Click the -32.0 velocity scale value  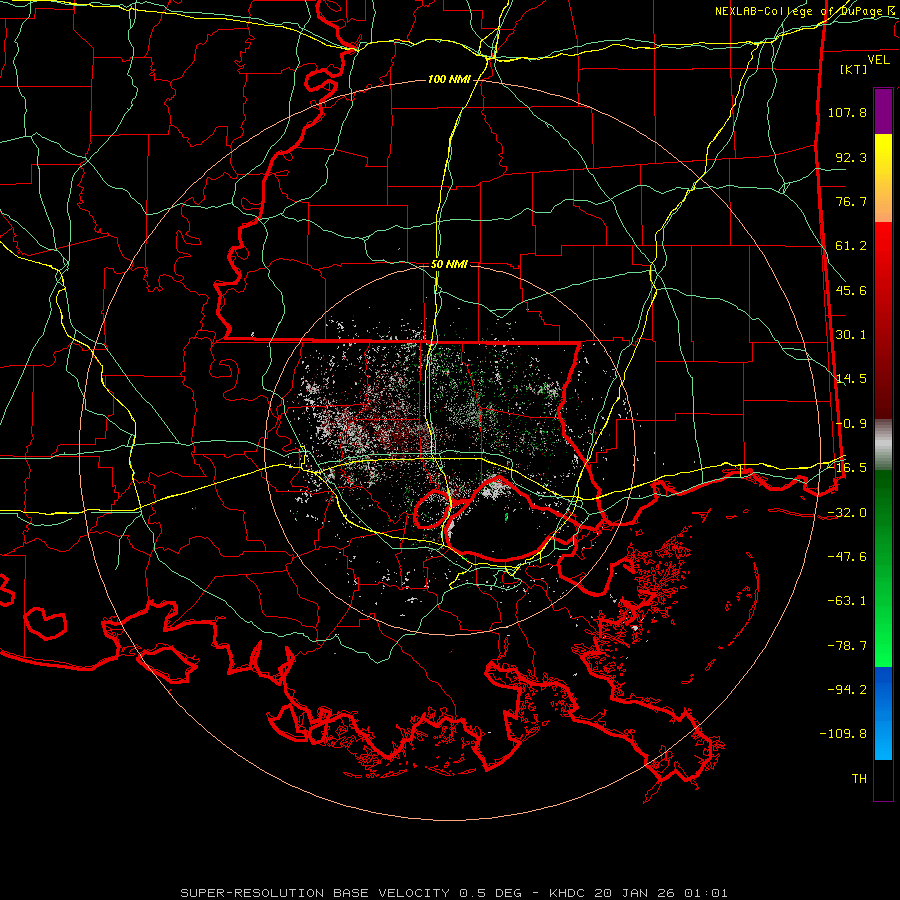(847, 513)
